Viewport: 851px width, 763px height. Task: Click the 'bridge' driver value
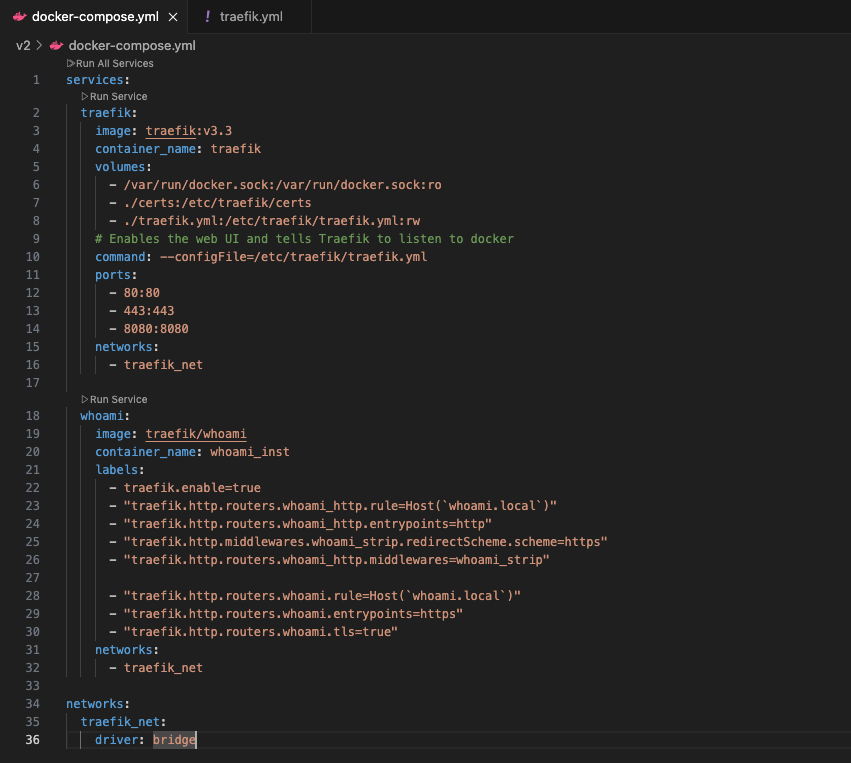tap(174, 740)
